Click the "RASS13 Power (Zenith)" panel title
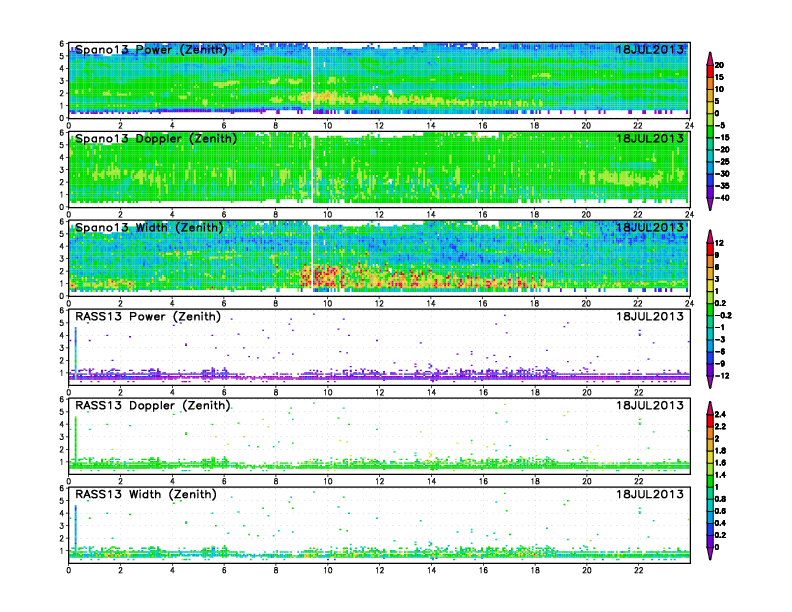 click(148, 317)
